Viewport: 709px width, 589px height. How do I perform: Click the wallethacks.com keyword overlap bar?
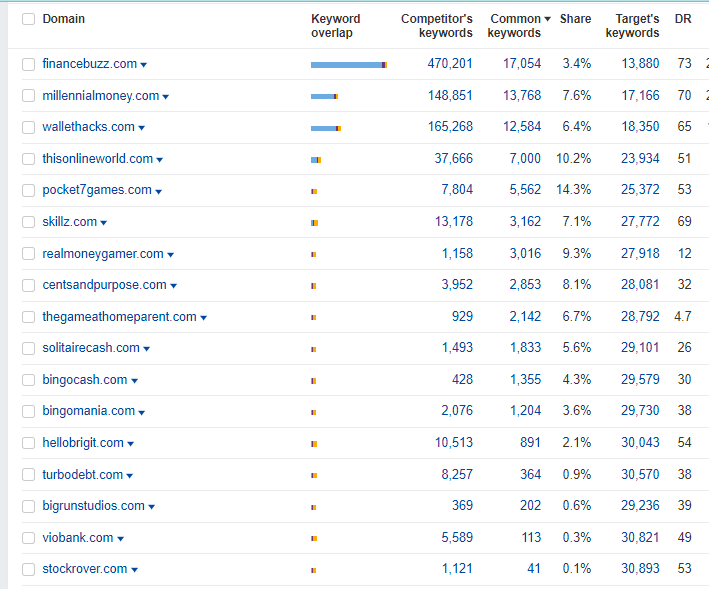pos(326,128)
